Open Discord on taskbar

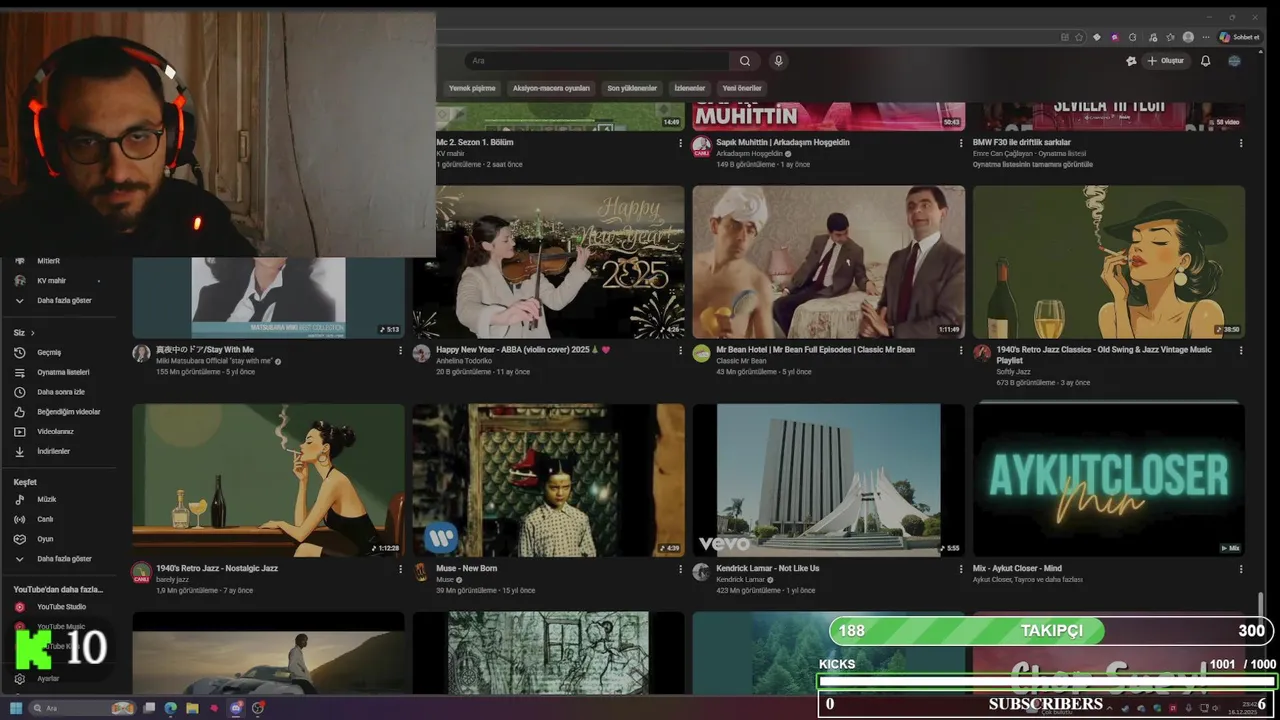236,708
